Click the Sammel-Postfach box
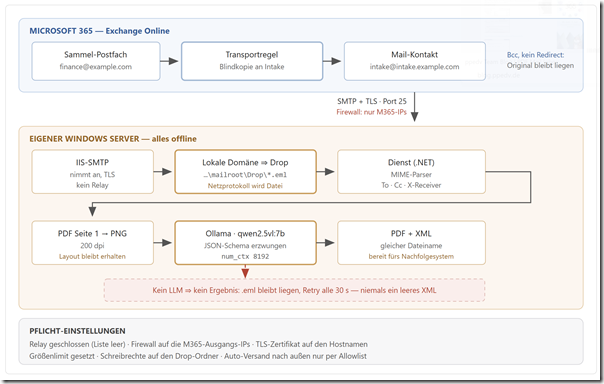The width and height of the screenshot is (604, 384). tap(96, 61)
